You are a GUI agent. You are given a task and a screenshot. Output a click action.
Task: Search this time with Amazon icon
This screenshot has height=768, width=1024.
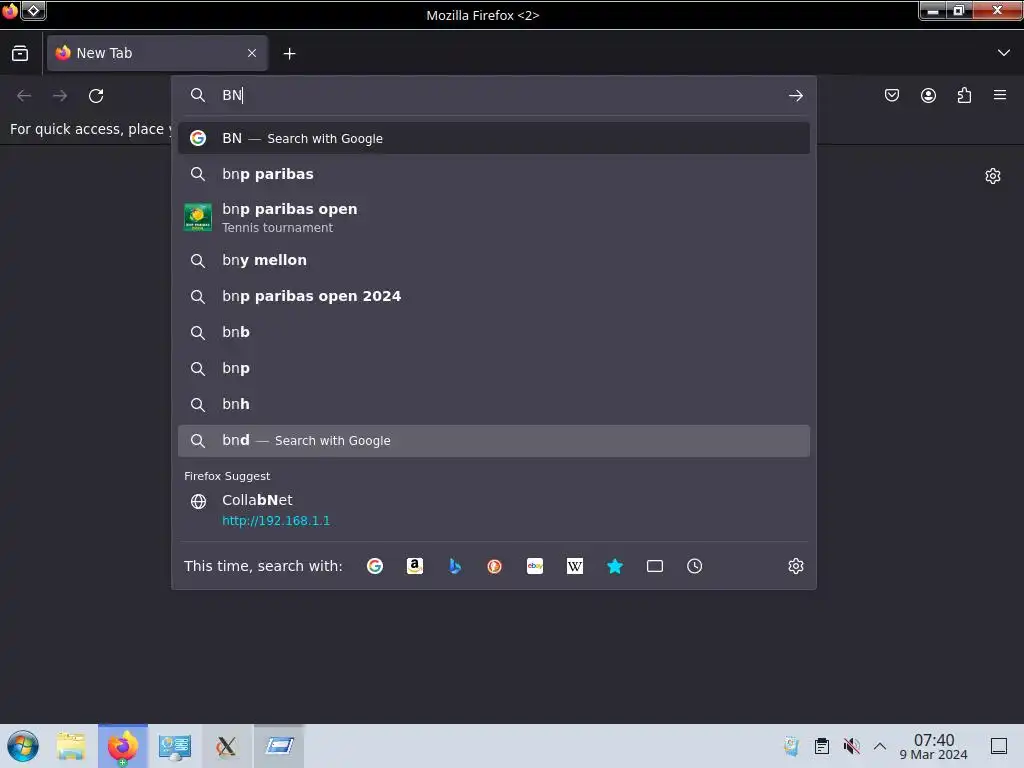point(415,566)
